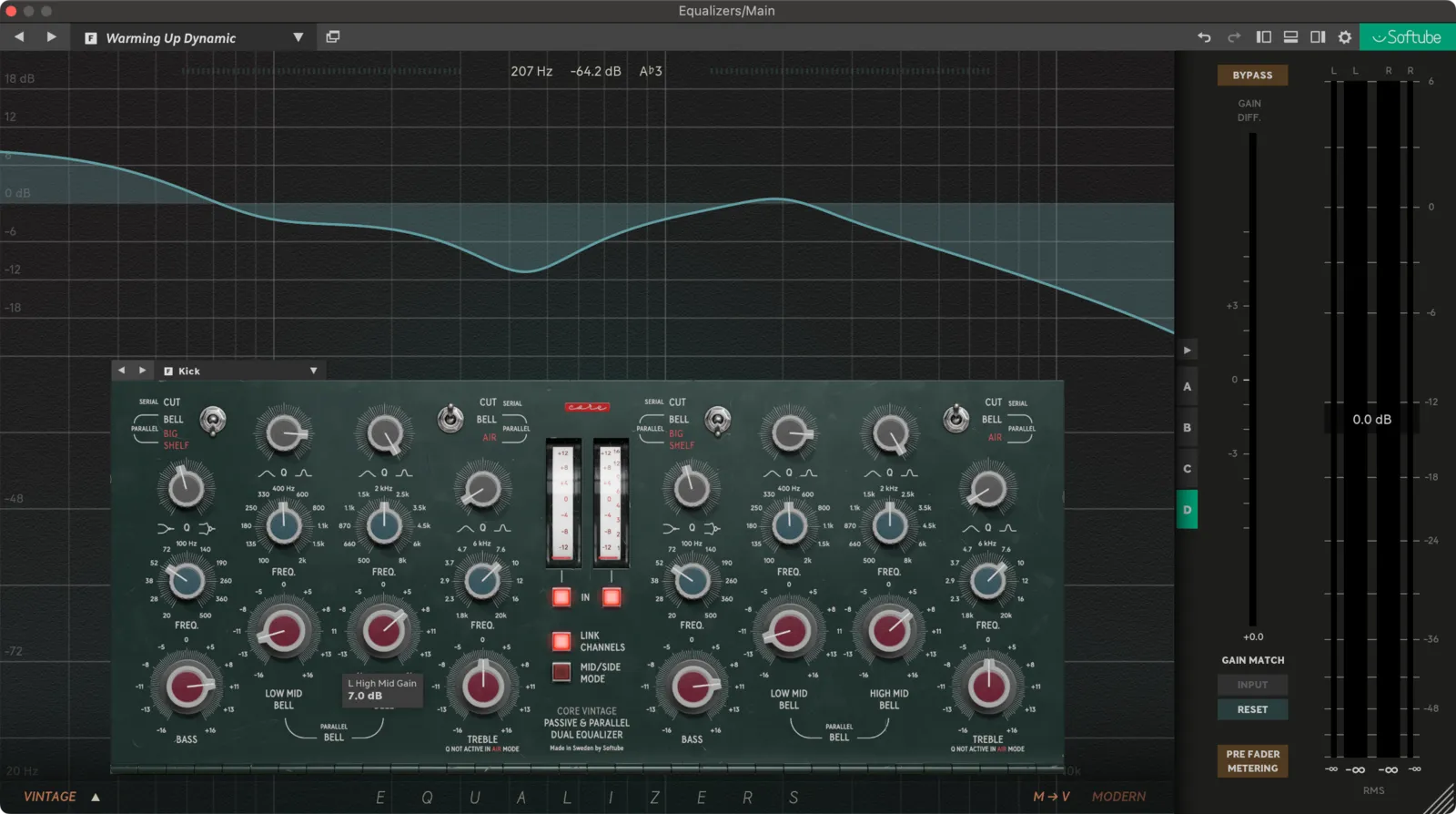Screen dimensions: 1456x814
Task: Toggle the left sidebar panel
Action: (1264, 37)
